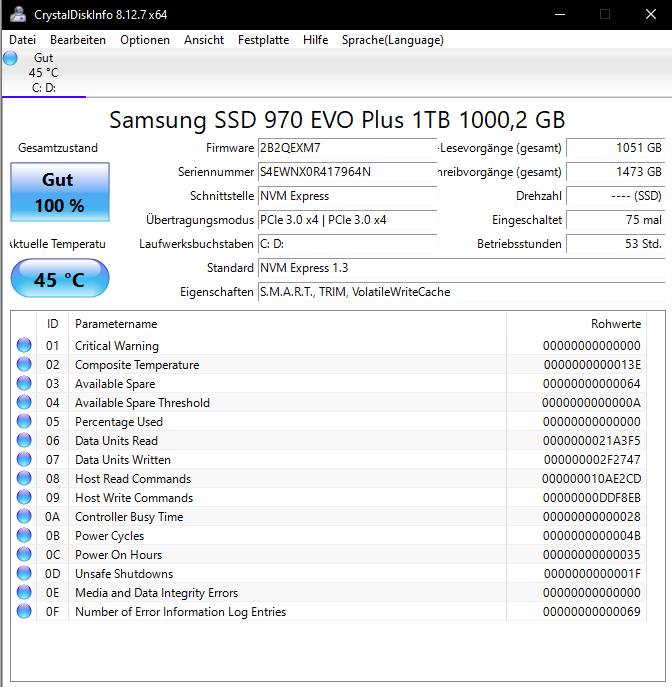Click status circle of Critical Warning row
Image resolution: width=672 pixels, height=687 pixels.
[x=24, y=345]
